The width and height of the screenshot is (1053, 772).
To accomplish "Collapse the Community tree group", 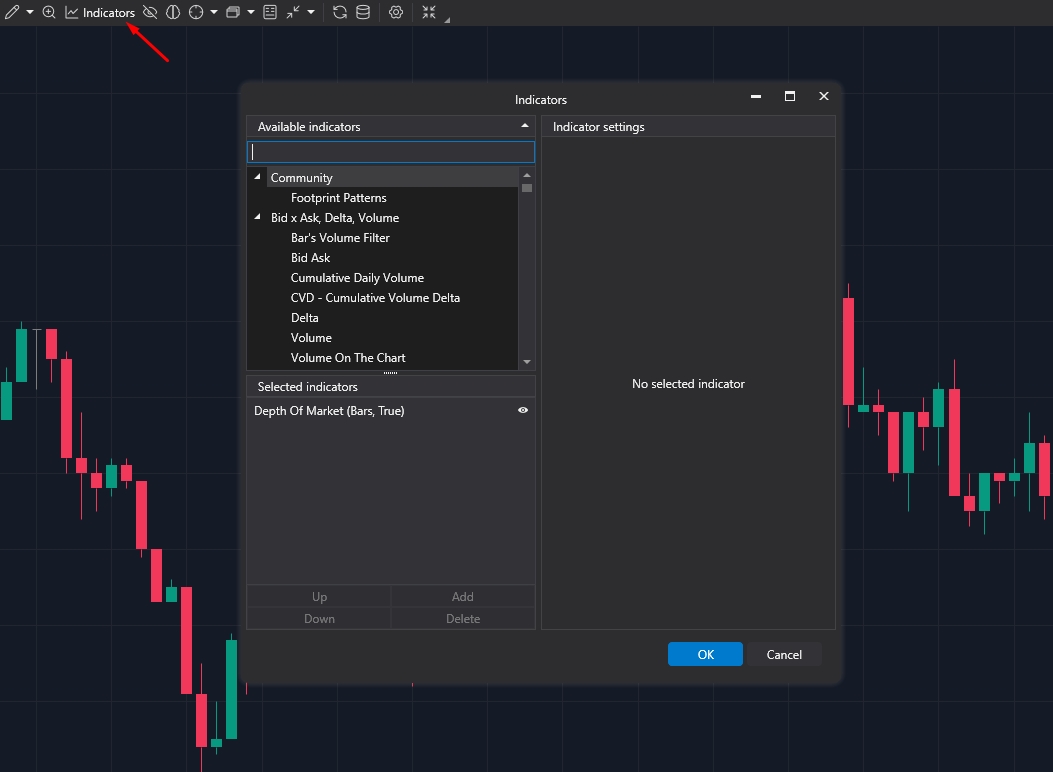I will point(257,177).
